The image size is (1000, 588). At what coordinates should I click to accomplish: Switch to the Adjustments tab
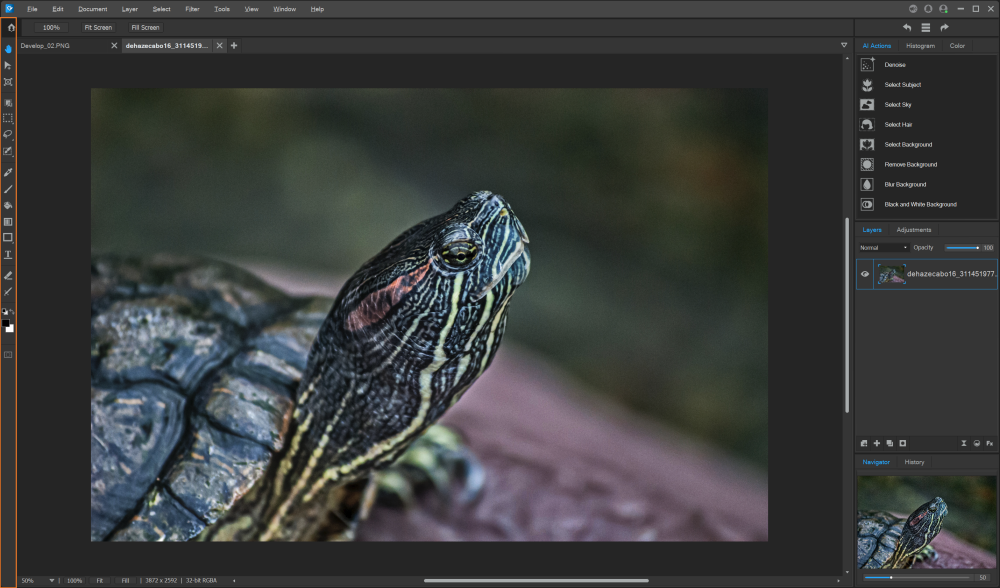[914, 230]
